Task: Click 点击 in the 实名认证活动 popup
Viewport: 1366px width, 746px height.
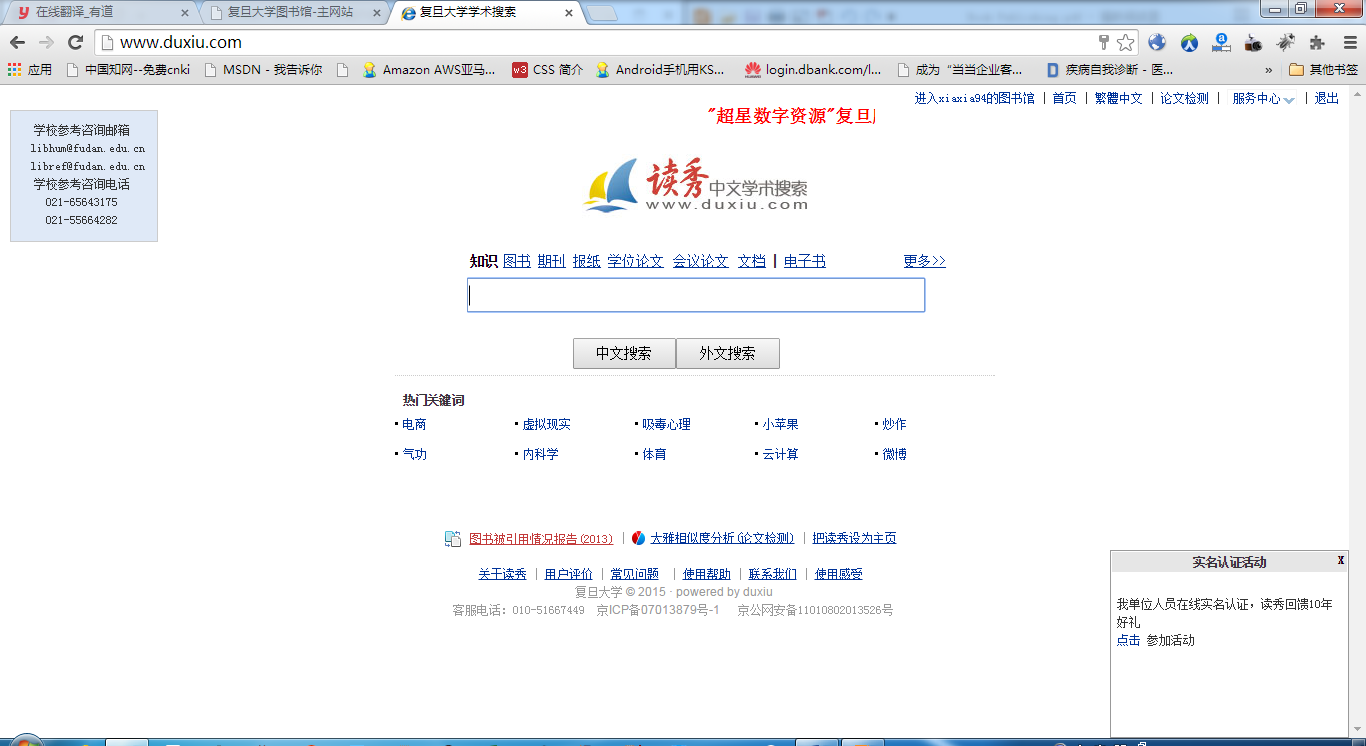Action: click(x=1128, y=640)
